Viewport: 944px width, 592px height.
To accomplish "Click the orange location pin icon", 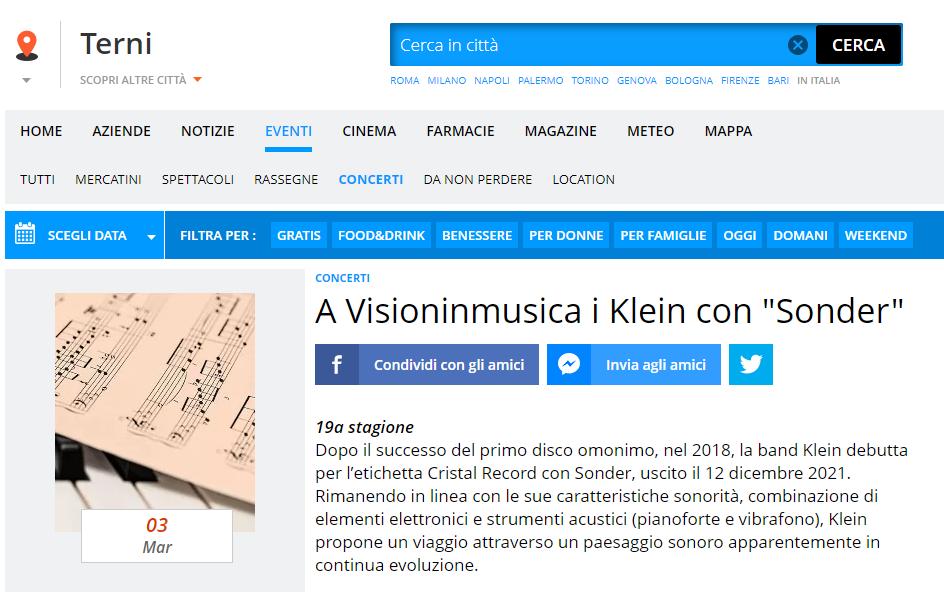I will coord(26,45).
